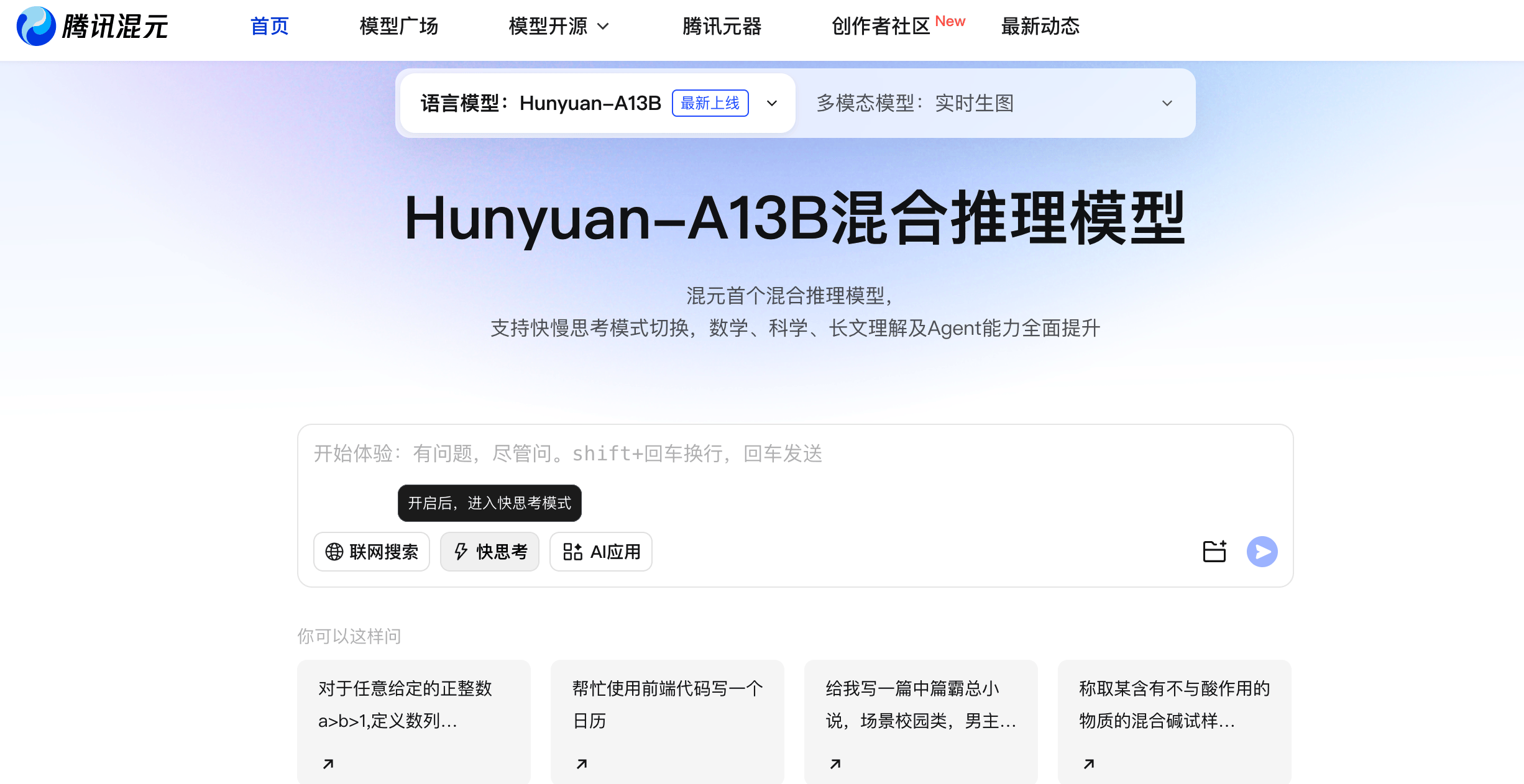Open 腾讯元器 in the navigation
Screen dimensions: 1524x784
click(x=722, y=26)
